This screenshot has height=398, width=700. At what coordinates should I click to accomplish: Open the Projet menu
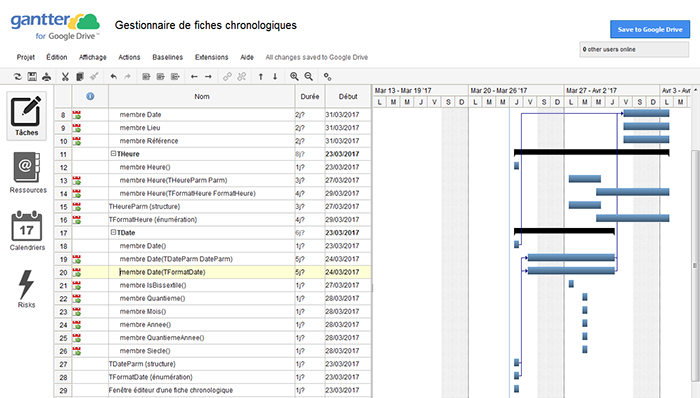point(25,57)
